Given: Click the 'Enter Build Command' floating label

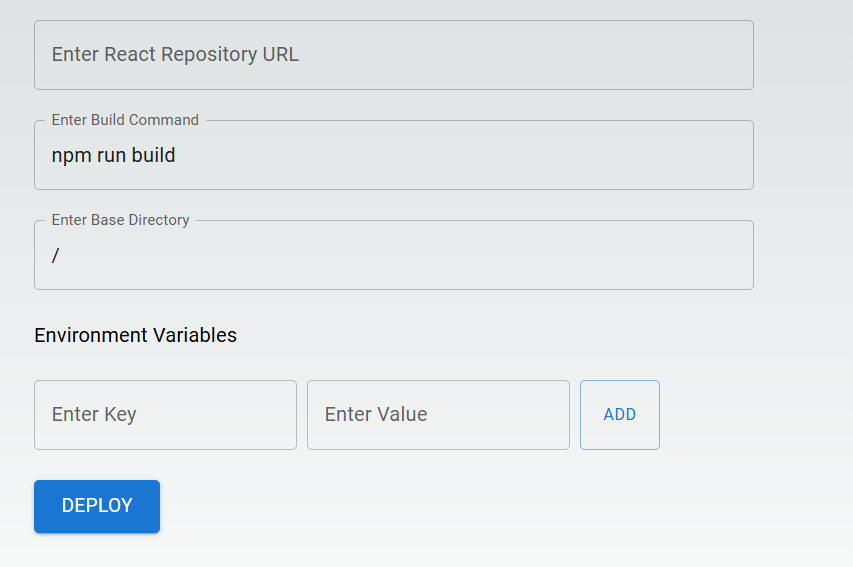Looking at the screenshot, I should pos(125,120).
